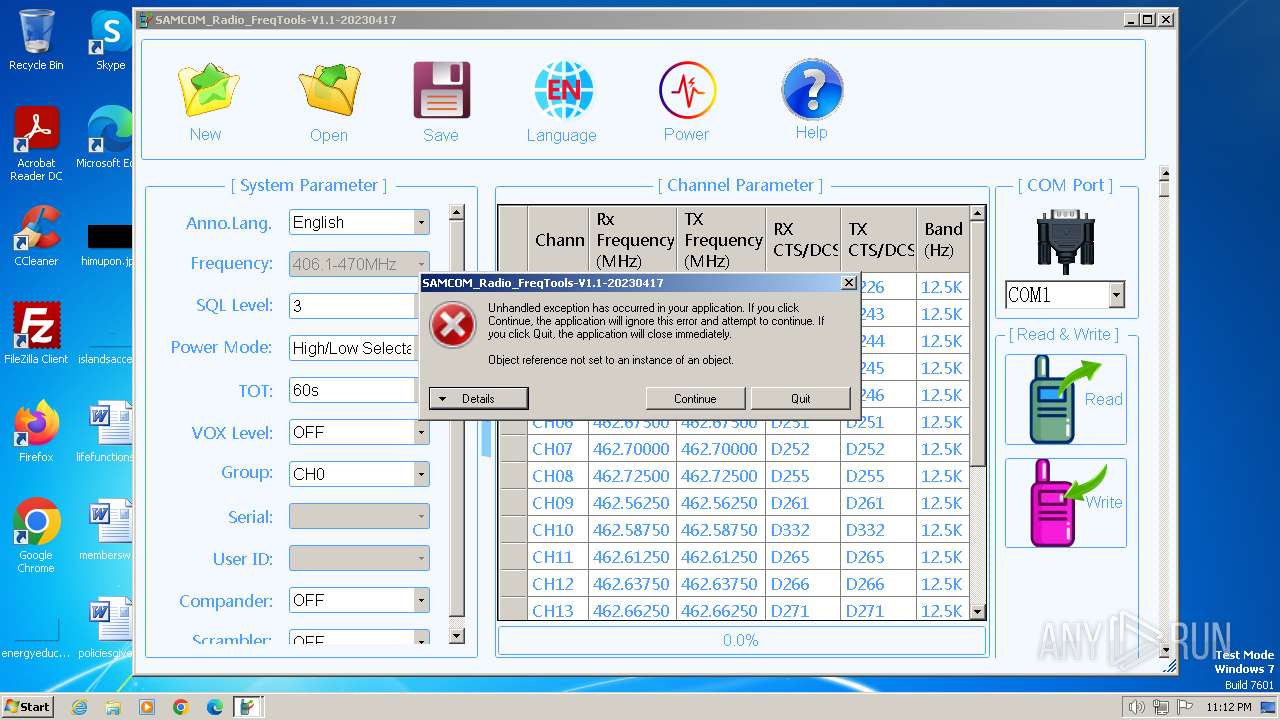Open the lifefunctions Word document on desktop
Viewport: 1280px width, 720px height.
point(105,432)
